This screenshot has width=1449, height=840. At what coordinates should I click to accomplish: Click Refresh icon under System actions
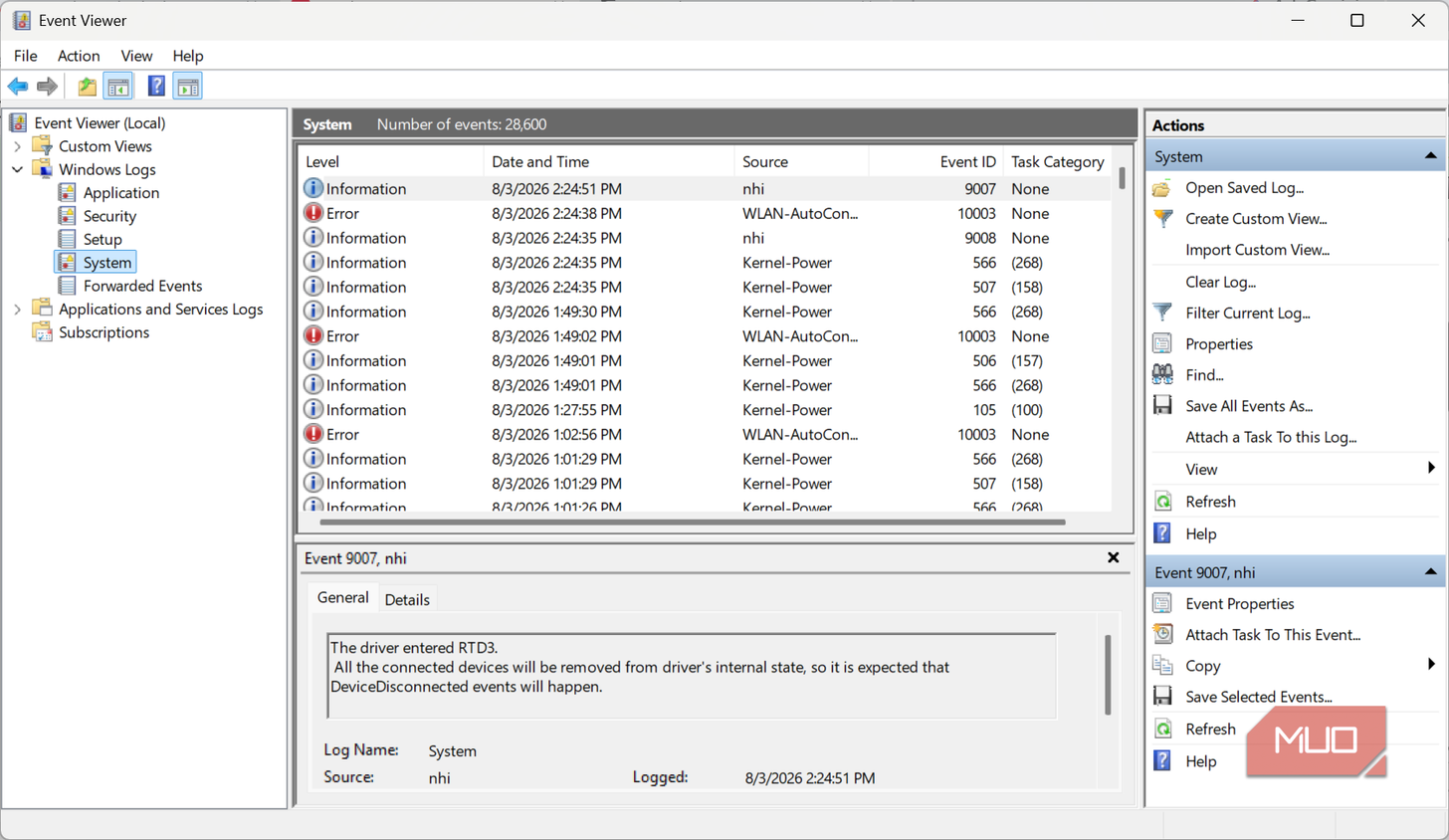[x=1162, y=502]
